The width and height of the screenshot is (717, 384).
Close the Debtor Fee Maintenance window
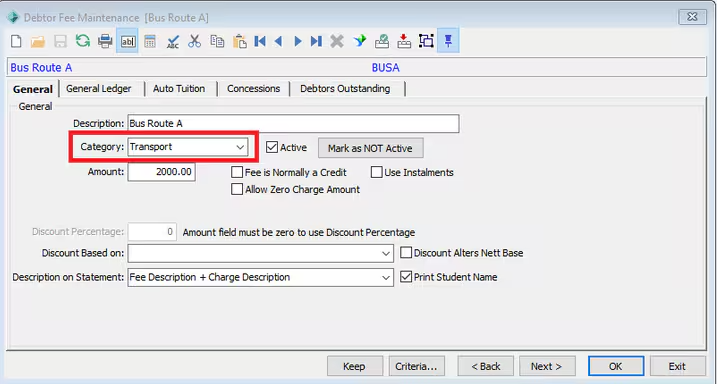[x=692, y=17]
